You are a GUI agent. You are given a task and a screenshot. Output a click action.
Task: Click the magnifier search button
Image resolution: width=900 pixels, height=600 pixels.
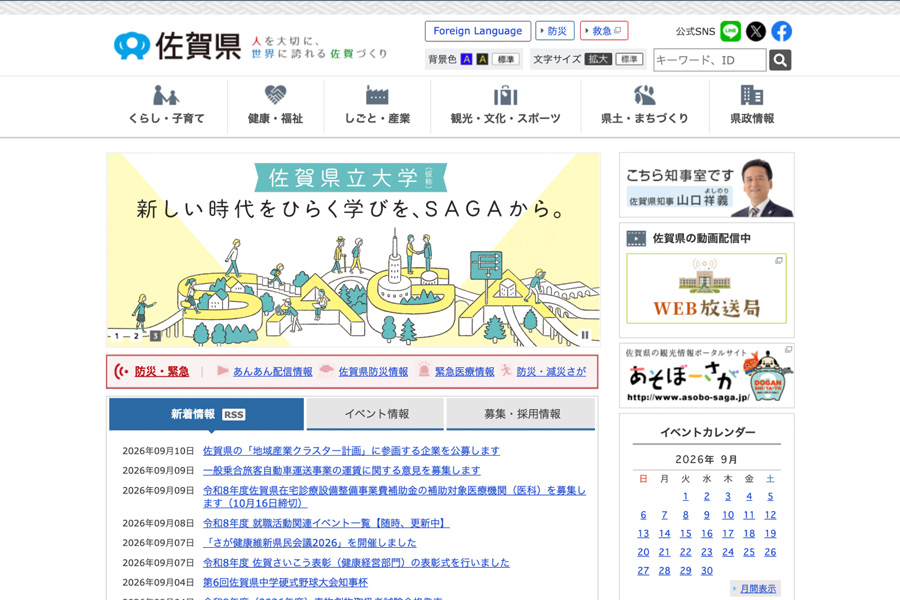[x=780, y=60]
